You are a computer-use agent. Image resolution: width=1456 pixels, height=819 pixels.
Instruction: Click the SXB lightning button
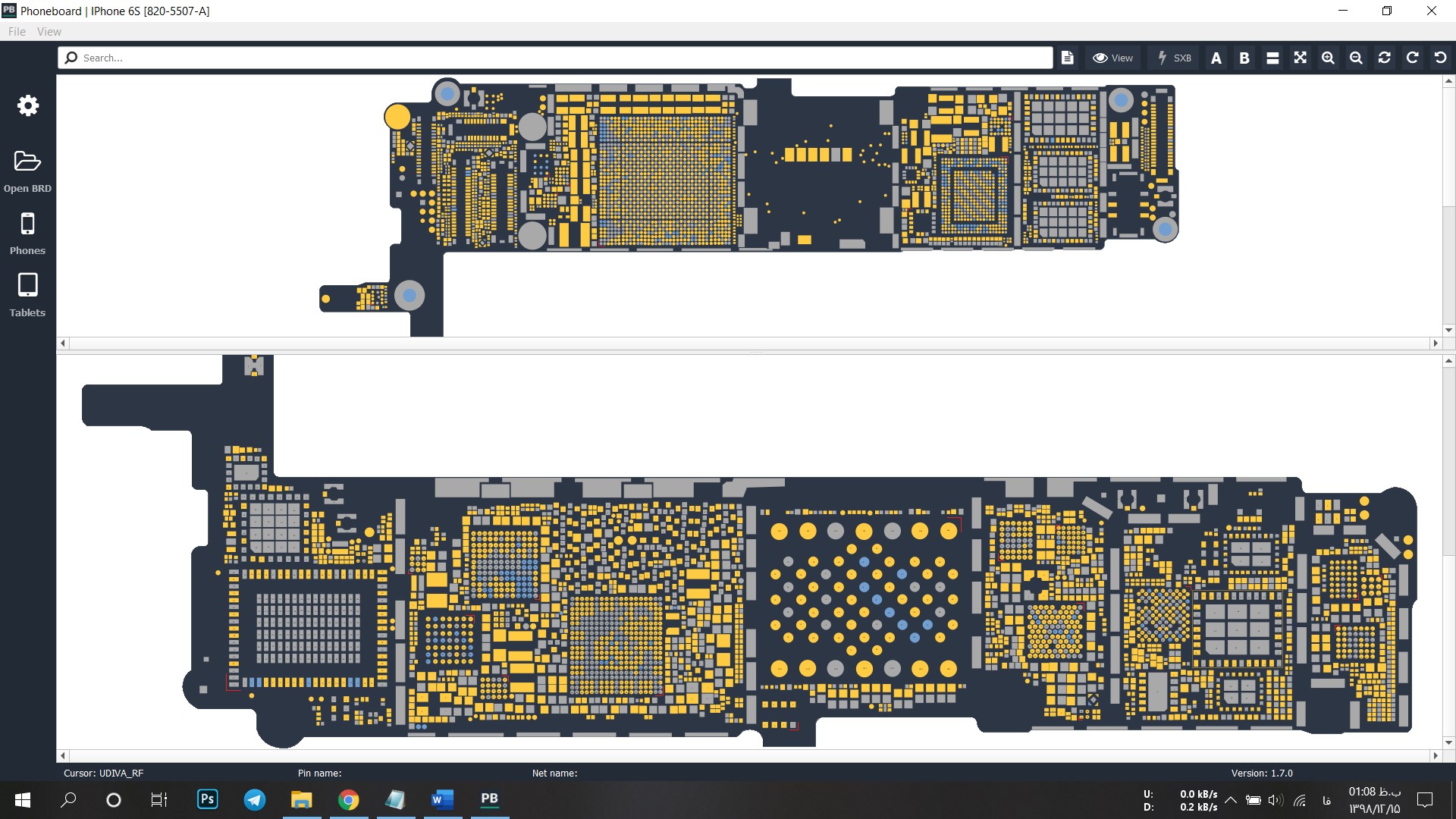pos(1174,58)
